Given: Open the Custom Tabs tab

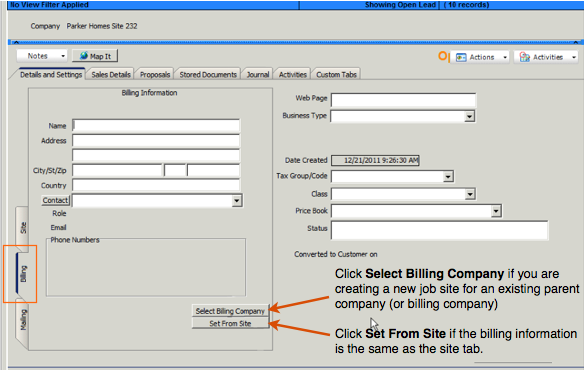Looking at the screenshot, I should pyautogui.click(x=336, y=75).
